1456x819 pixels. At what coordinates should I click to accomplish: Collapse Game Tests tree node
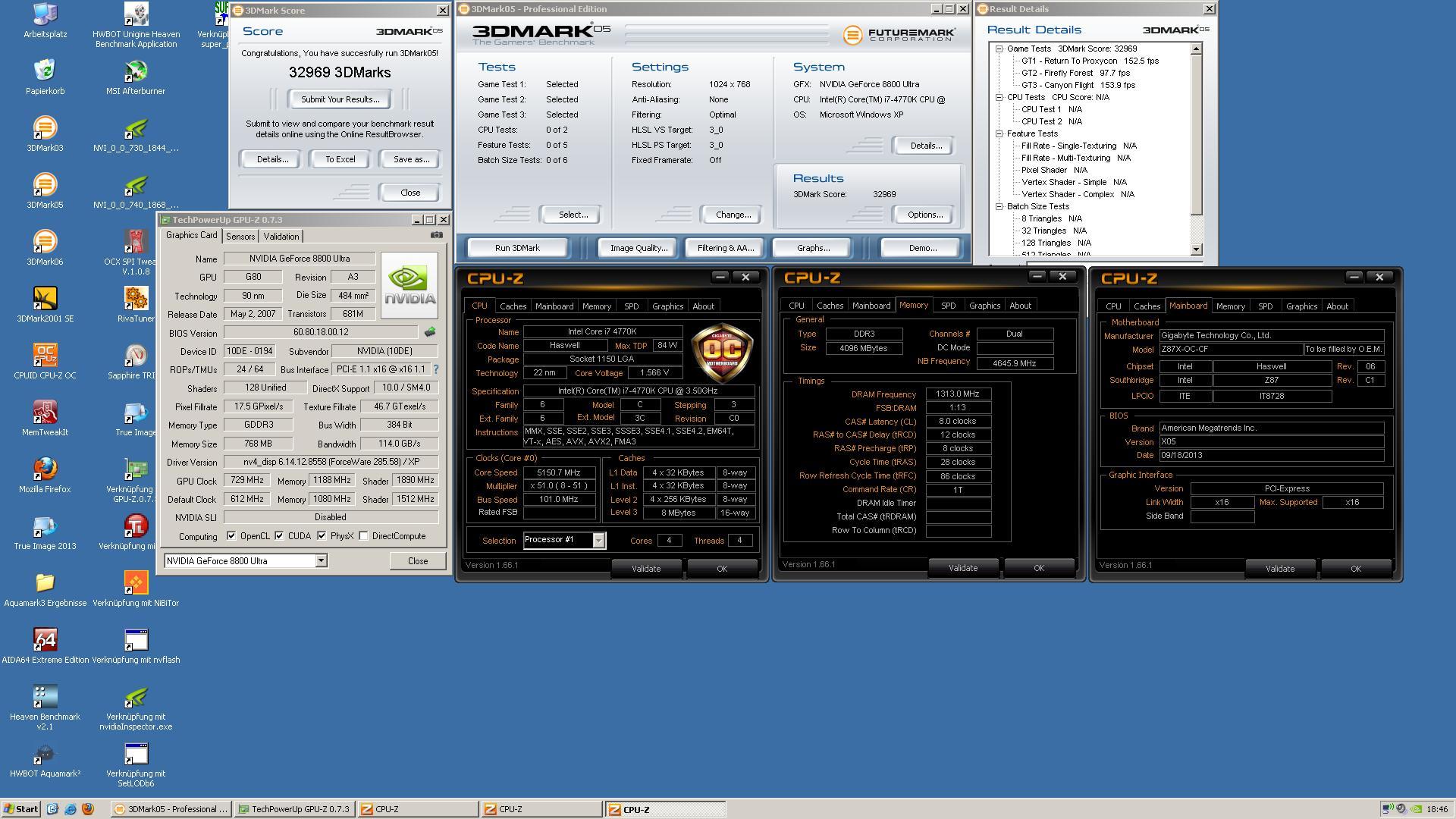tap(999, 49)
